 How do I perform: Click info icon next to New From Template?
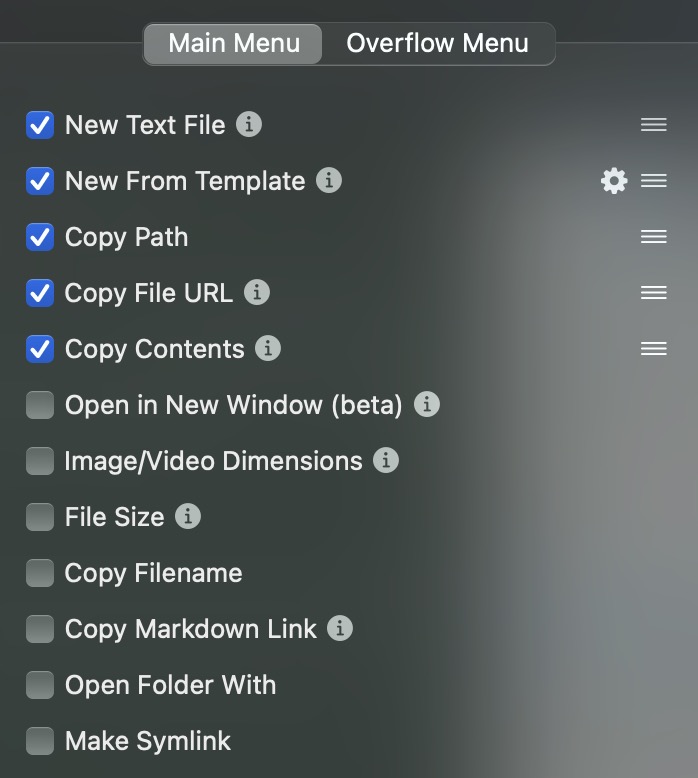(328, 180)
